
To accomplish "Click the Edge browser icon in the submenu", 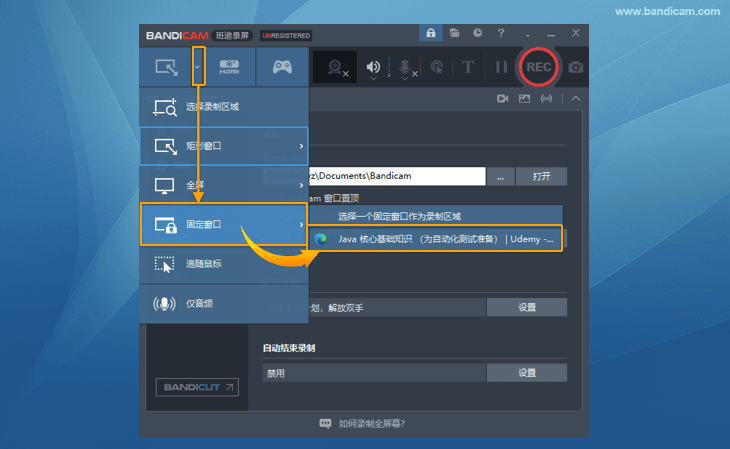I will 320,239.
